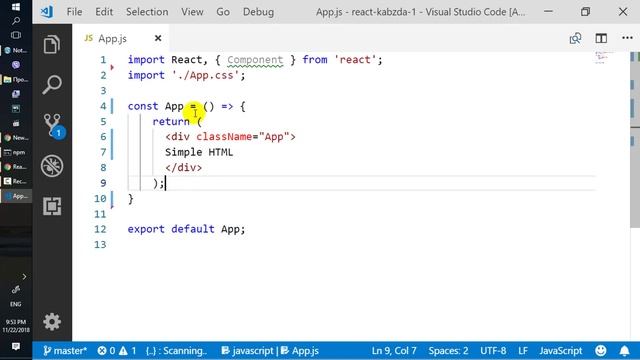640x360 pixels.
Task: Open the Go menu
Action: point(223,12)
